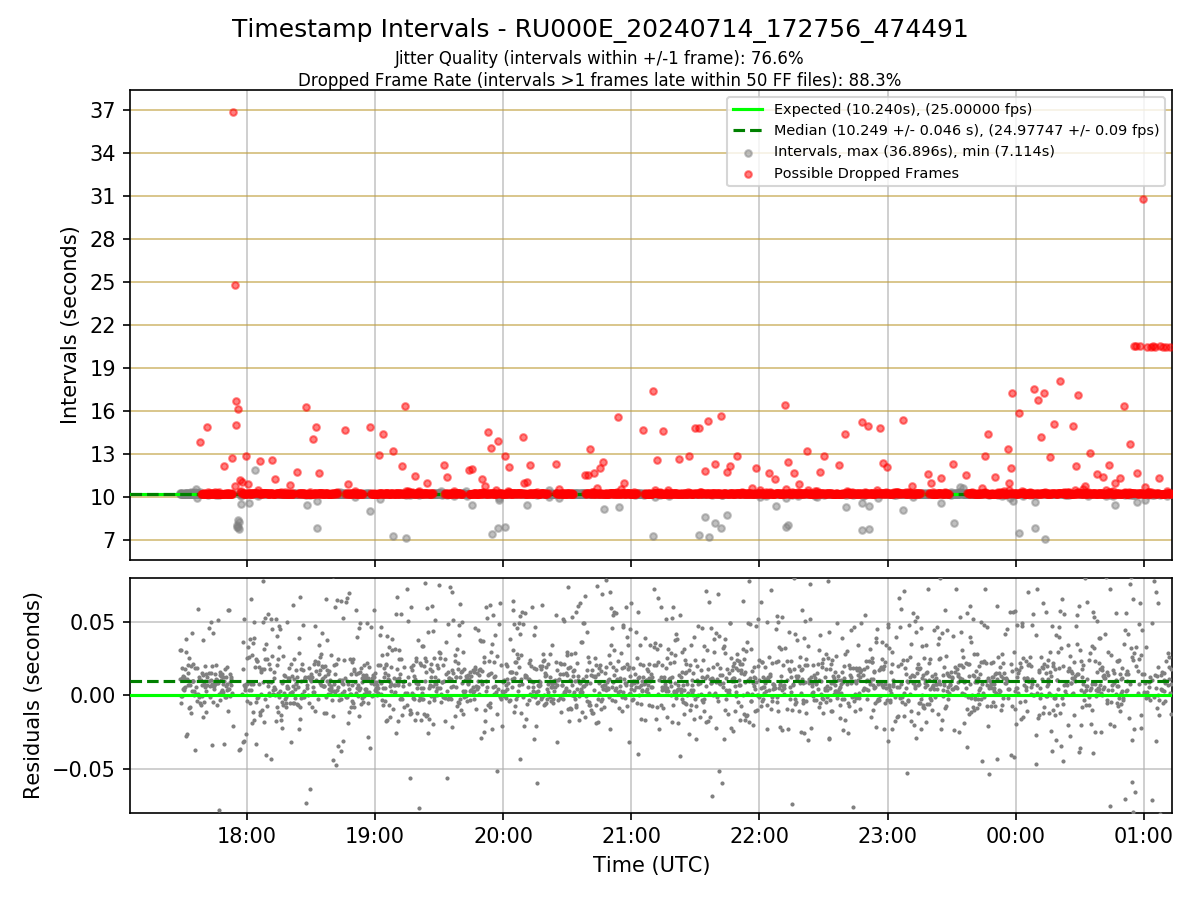Click the 21:00 x-axis tick label
The image size is (1200, 900).
pos(631,835)
